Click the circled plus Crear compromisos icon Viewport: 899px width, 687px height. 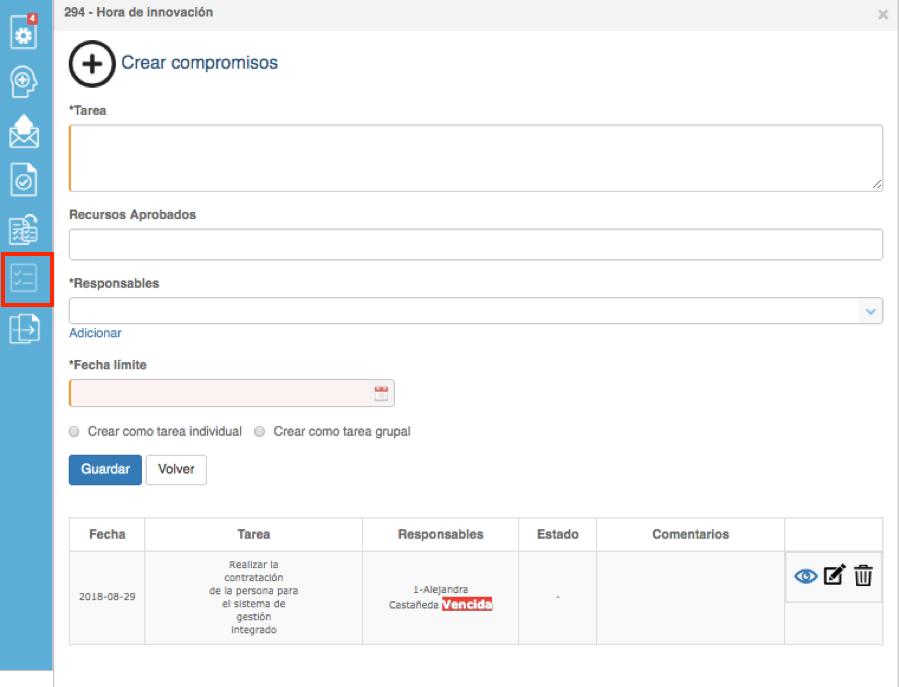[x=92, y=64]
